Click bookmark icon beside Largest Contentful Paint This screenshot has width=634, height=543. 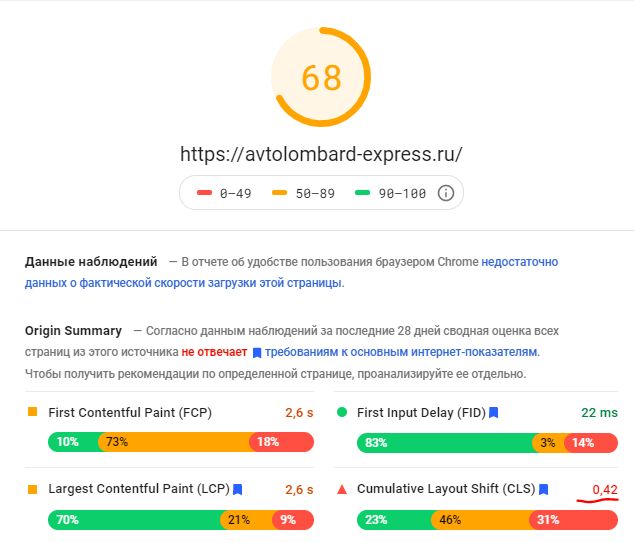[238, 490]
